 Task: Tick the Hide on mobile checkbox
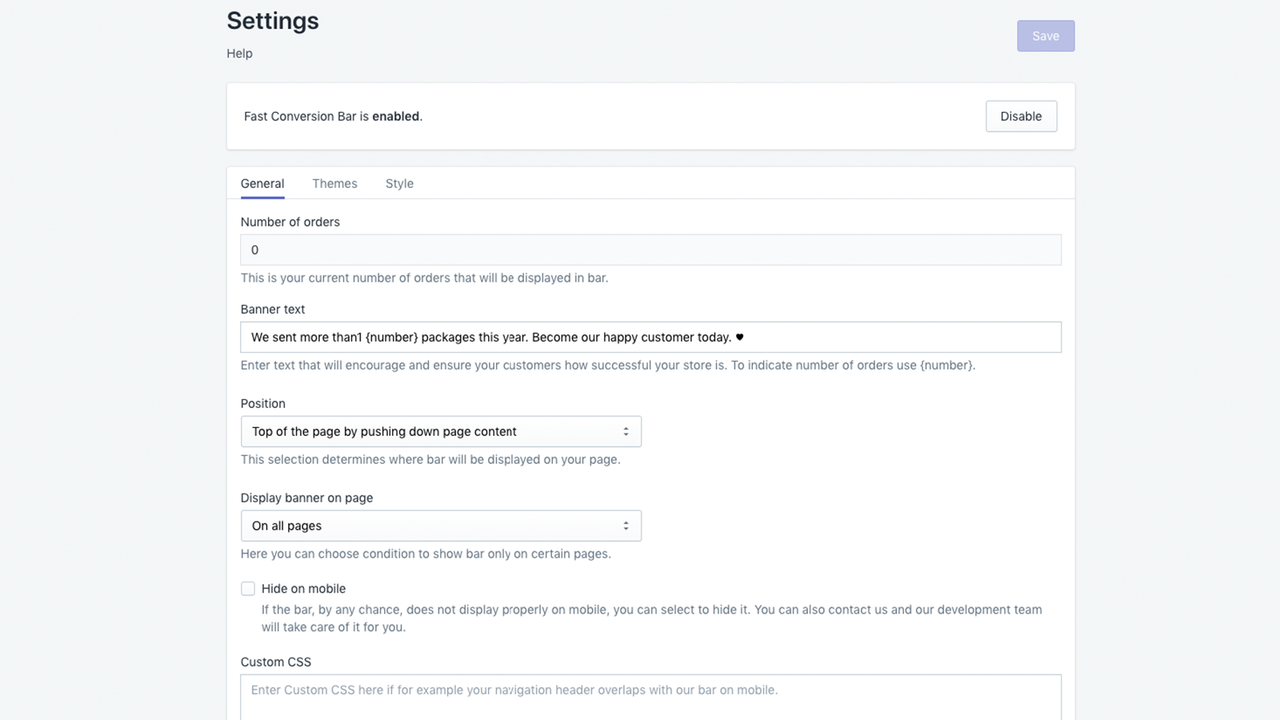coord(248,588)
